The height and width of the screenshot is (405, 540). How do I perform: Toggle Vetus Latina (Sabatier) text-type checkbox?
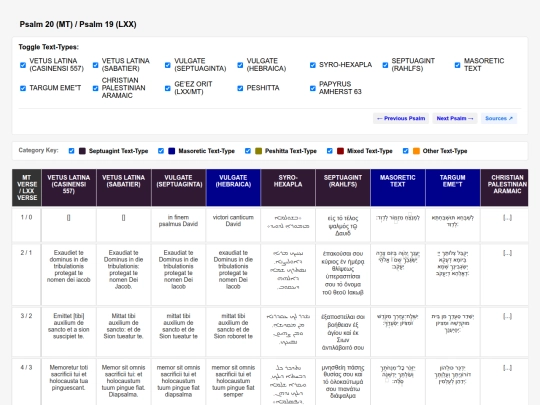95,65
